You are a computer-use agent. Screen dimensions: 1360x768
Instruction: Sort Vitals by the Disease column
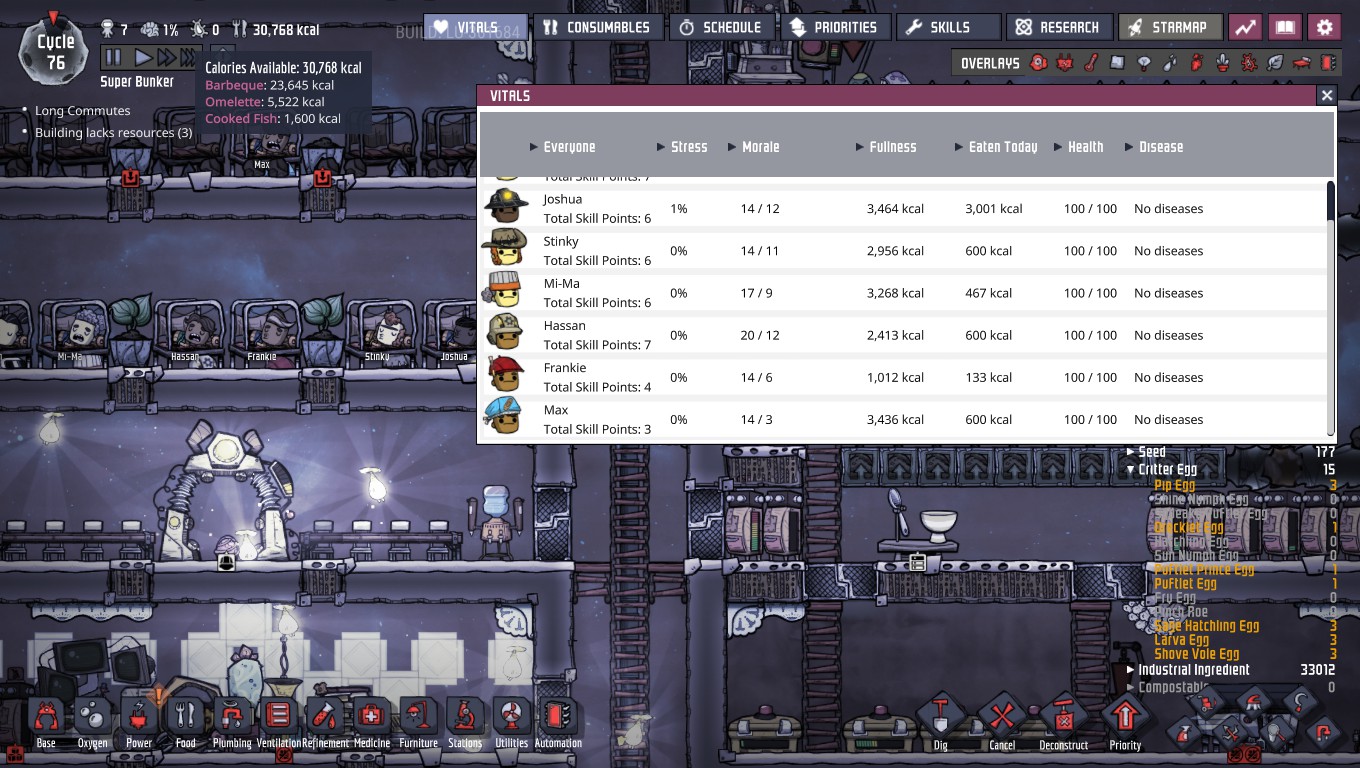pos(1154,147)
